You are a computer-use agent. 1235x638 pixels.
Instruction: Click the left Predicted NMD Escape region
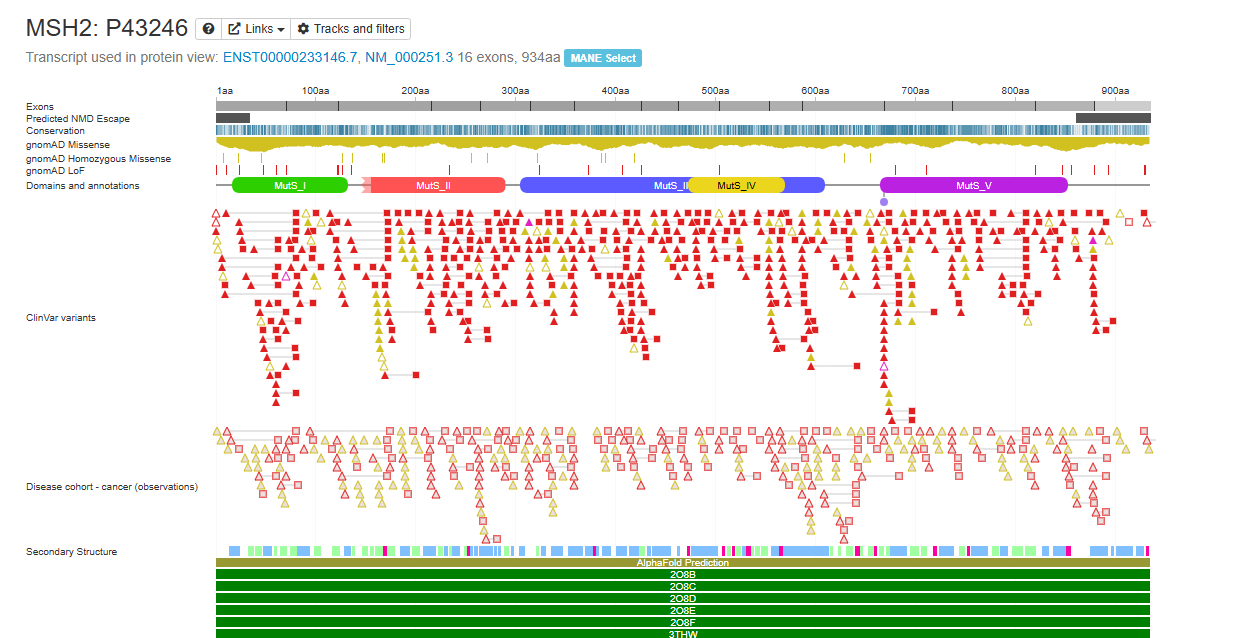point(233,118)
